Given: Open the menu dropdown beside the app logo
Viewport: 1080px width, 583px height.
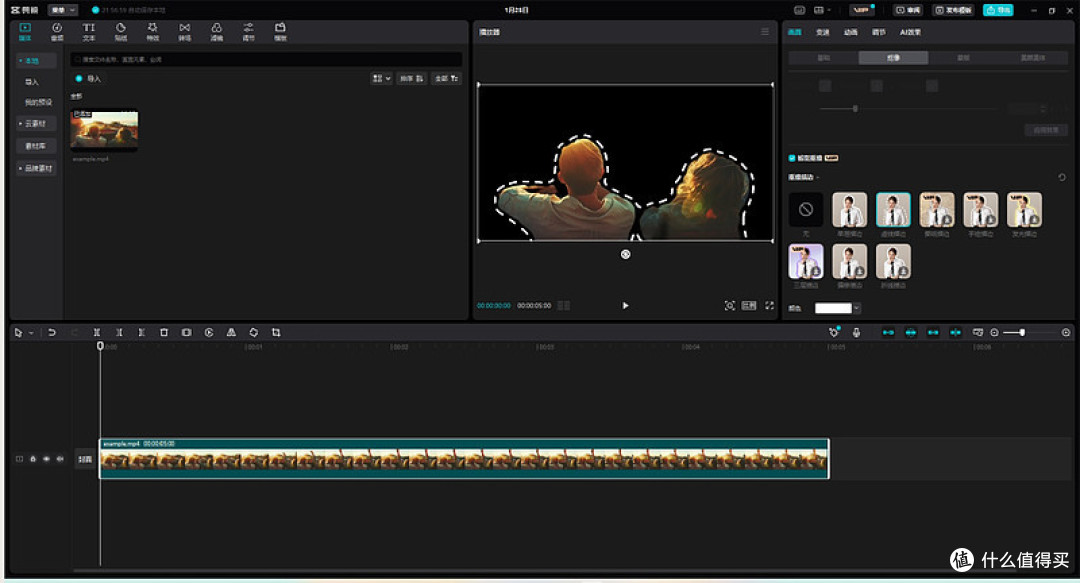Looking at the screenshot, I should 63,10.
